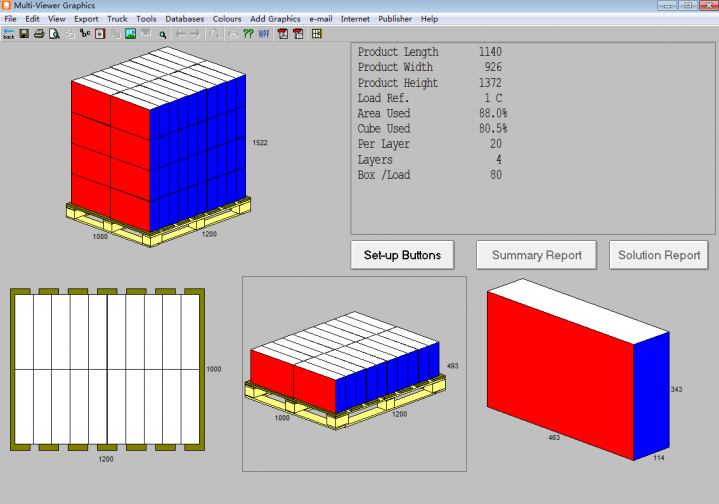Open the Publisher menu

[x=395, y=19]
